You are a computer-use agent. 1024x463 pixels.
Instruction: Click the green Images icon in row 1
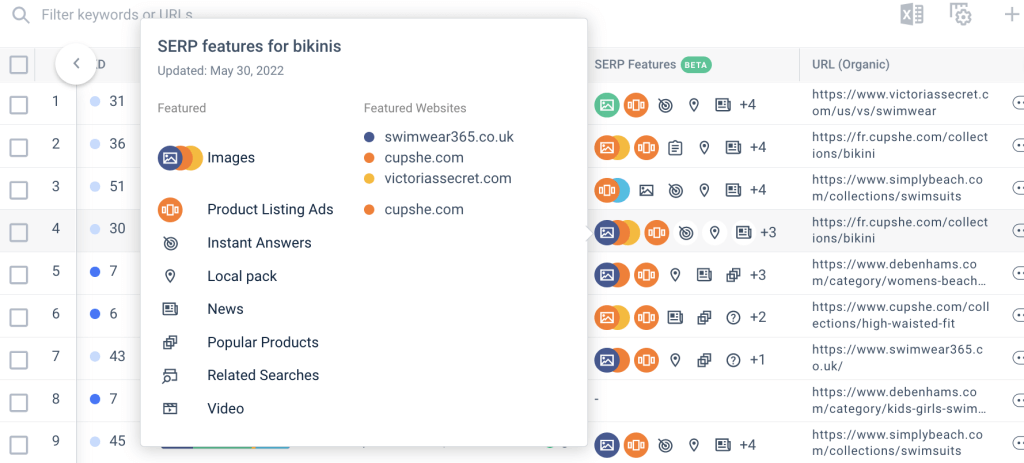pos(607,104)
